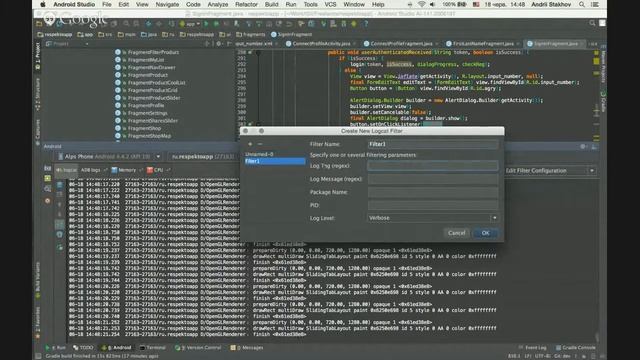Click the Package Name input field

click(433, 192)
